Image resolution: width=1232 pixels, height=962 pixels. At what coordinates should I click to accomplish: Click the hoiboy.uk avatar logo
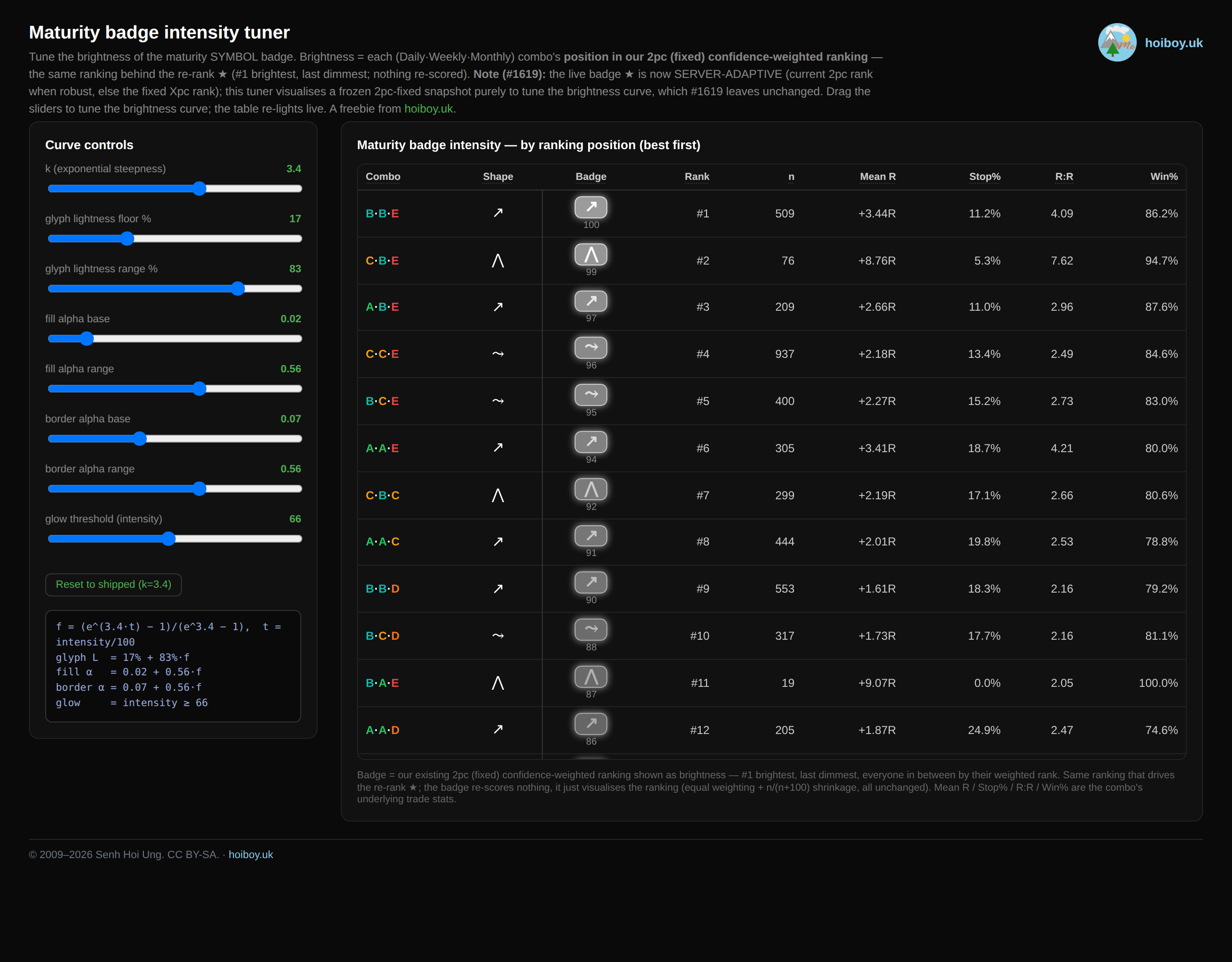pyautogui.click(x=1117, y=42)
